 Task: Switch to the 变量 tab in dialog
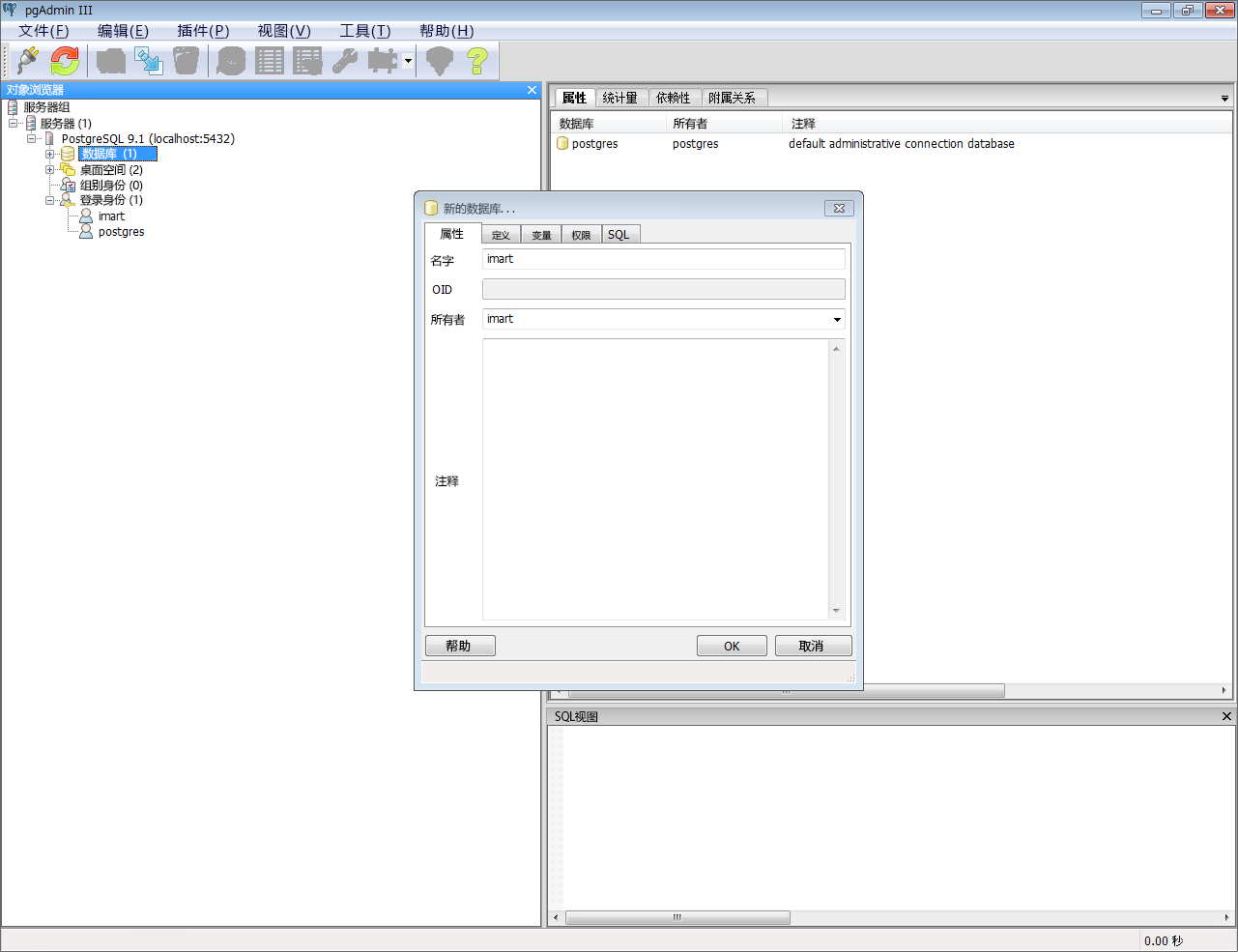(541, 235)
